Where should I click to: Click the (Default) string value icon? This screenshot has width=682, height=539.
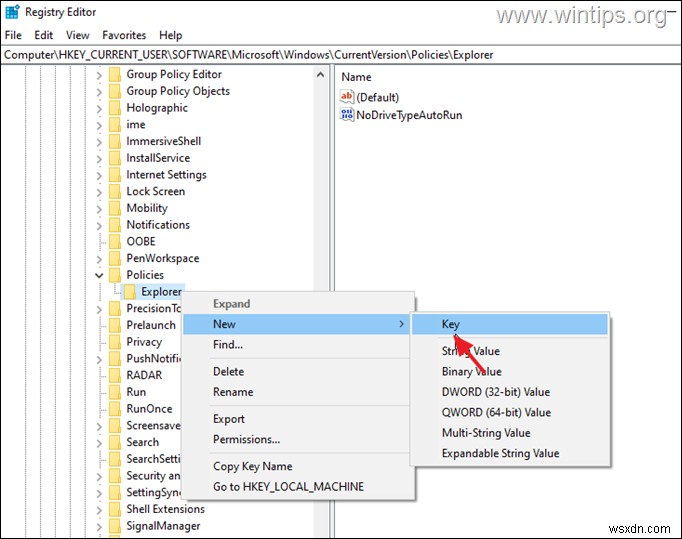[347, 97]
